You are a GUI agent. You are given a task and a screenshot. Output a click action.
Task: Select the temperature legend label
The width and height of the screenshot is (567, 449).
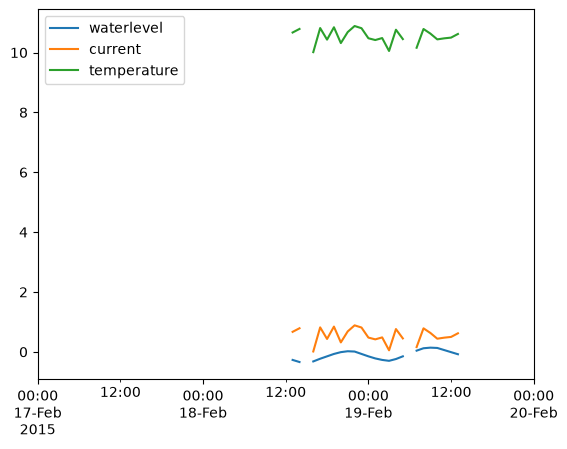click(134, 70)
